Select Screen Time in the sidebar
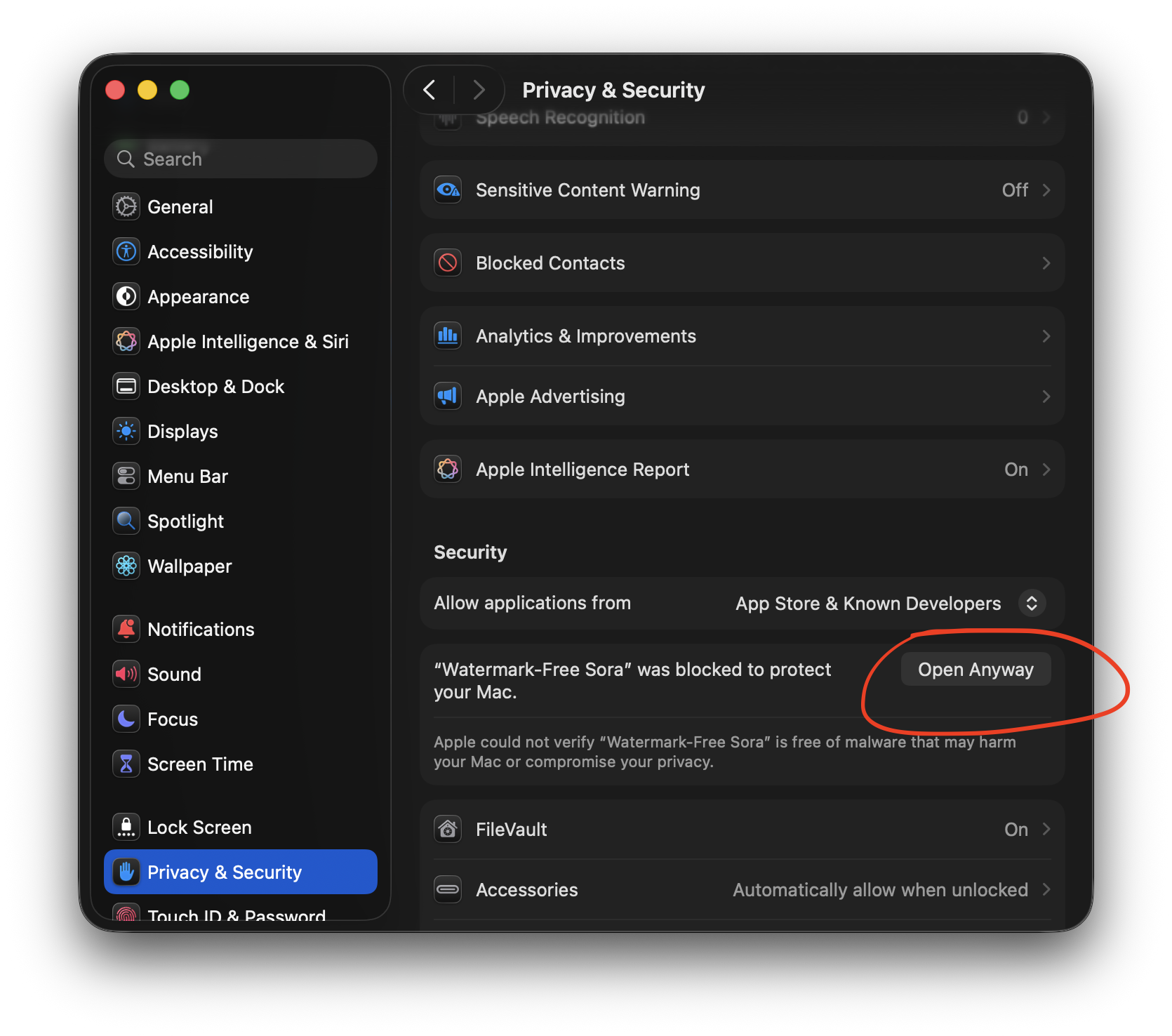 [x=241, y=764]
